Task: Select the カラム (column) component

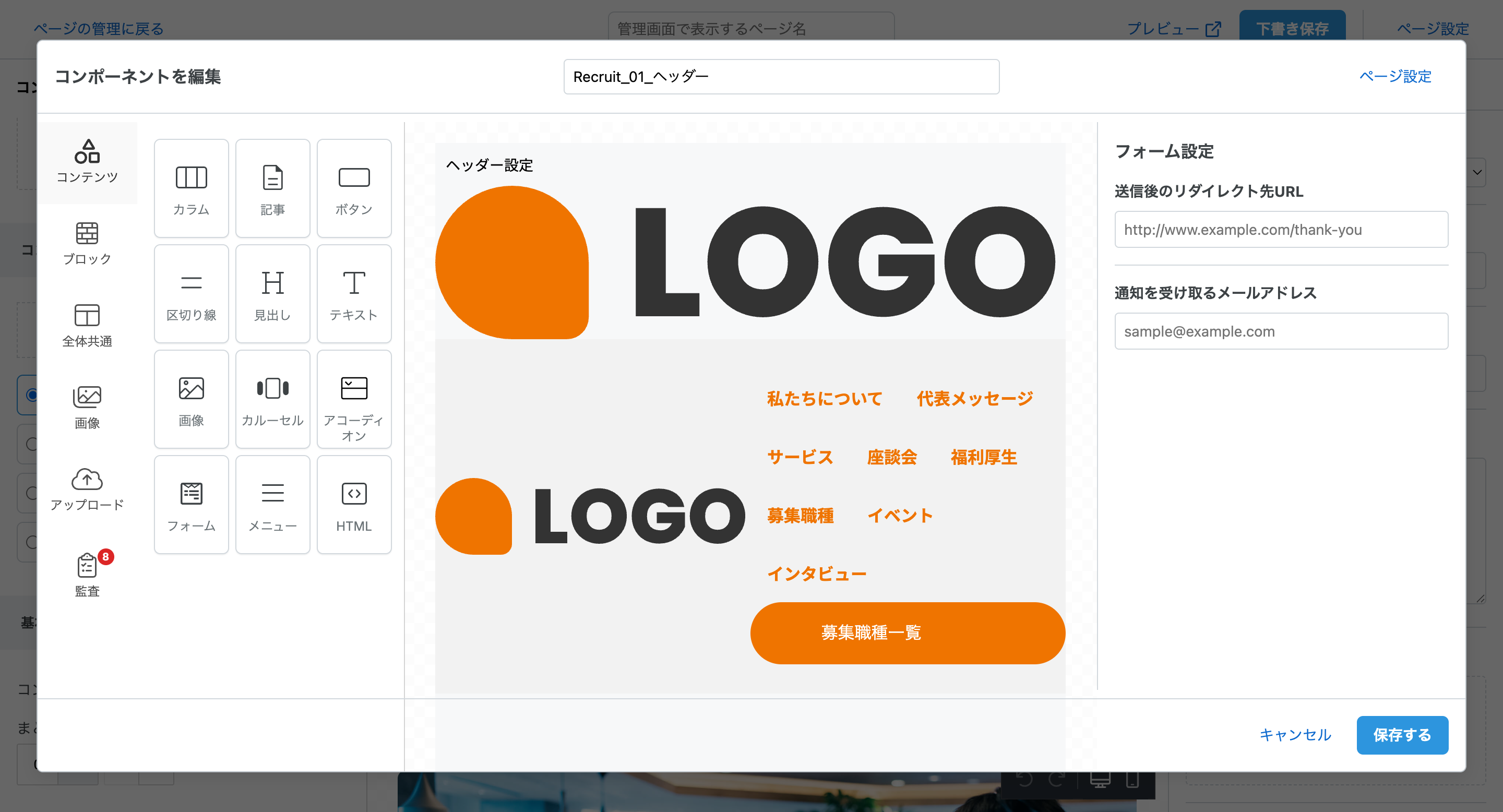Action: click(x=191, y=188)
